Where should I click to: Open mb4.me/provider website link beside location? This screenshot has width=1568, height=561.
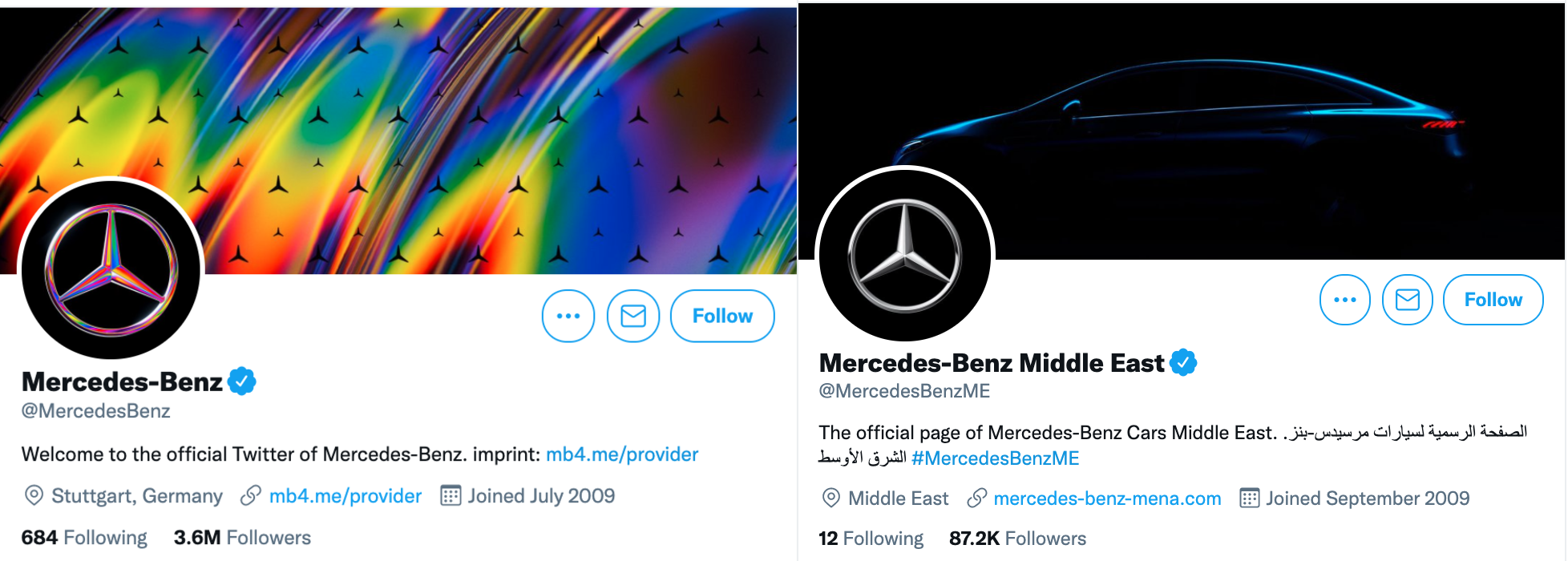(345, 496)
